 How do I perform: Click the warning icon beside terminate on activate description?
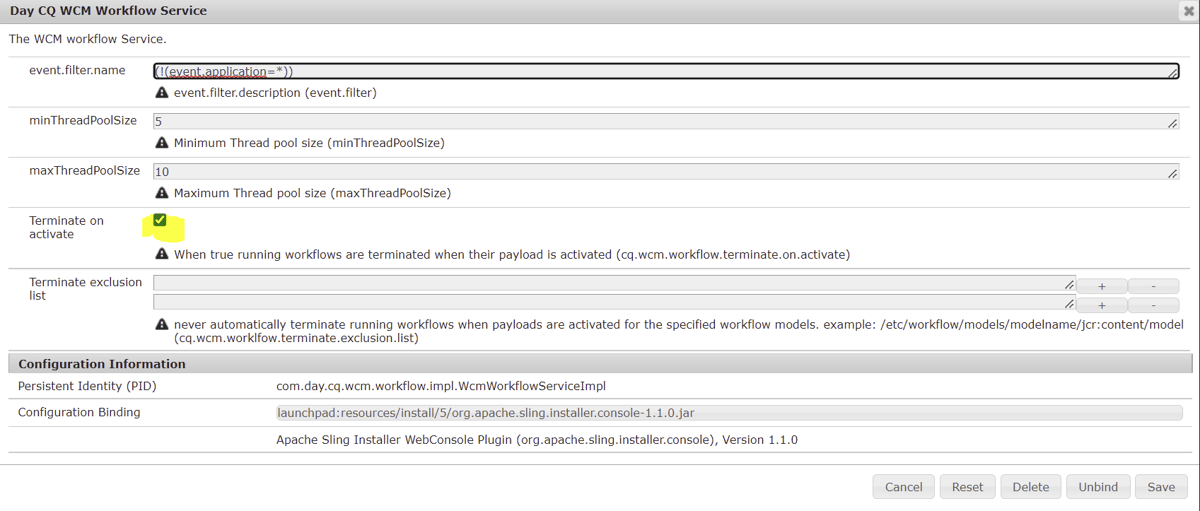[162, 254]
